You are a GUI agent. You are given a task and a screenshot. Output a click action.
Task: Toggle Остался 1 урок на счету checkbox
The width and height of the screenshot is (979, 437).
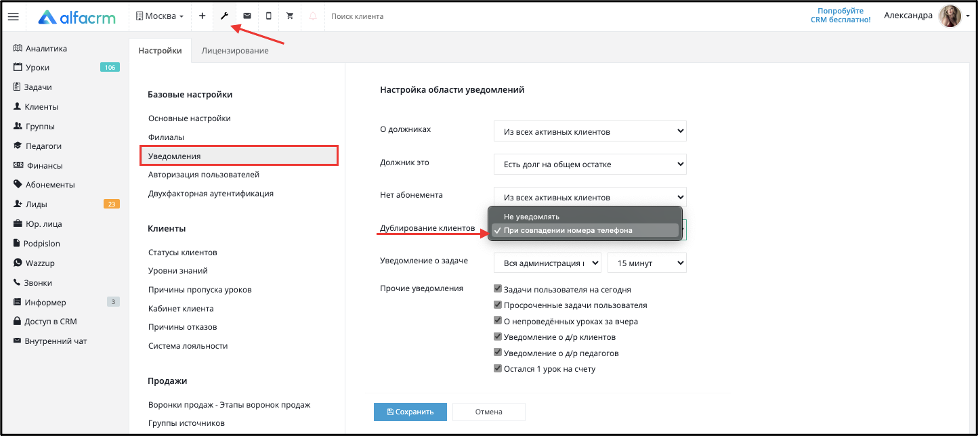498,368
